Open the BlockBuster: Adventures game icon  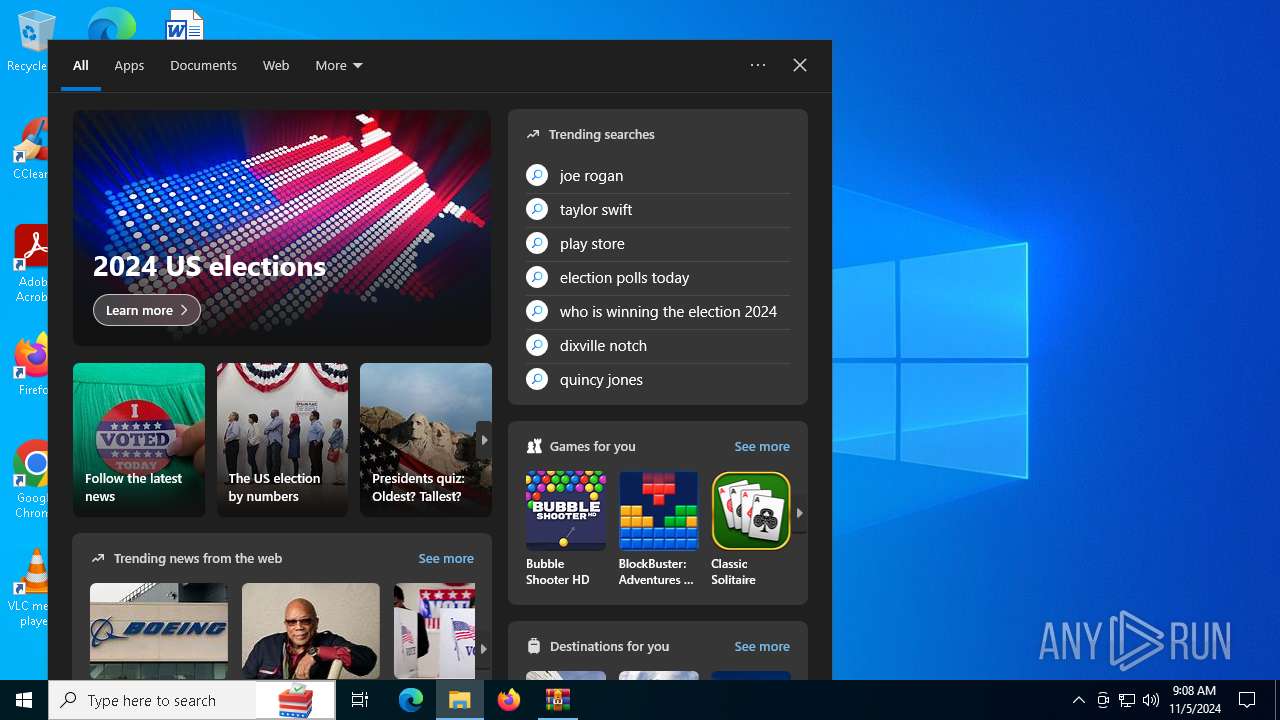tap(658, 511)
